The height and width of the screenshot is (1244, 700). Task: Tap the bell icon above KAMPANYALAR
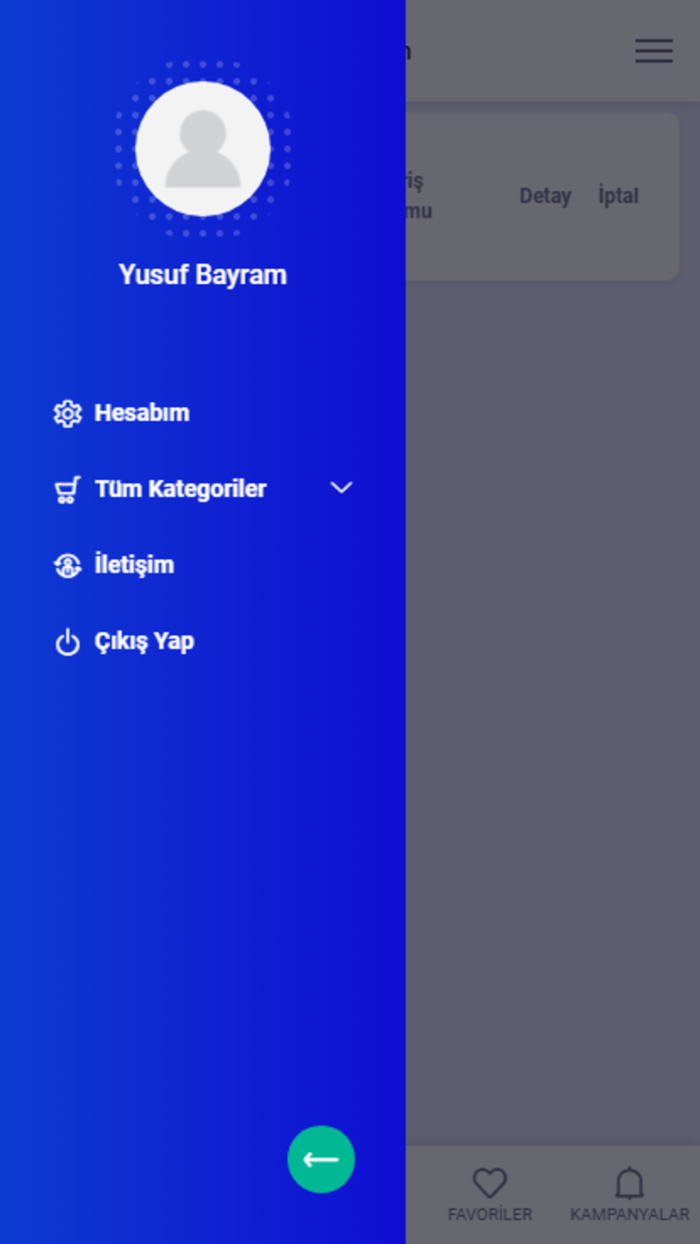pyautogui.click(x=629, y=1183)
